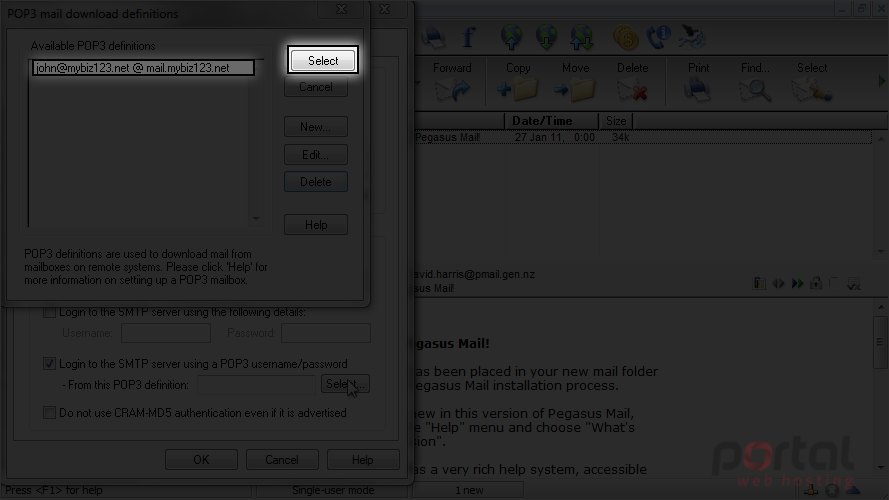Click Cancel in the SMTP settings dialog
The width and height of the screenshot is (889, 500).
(x=282, y=460)
